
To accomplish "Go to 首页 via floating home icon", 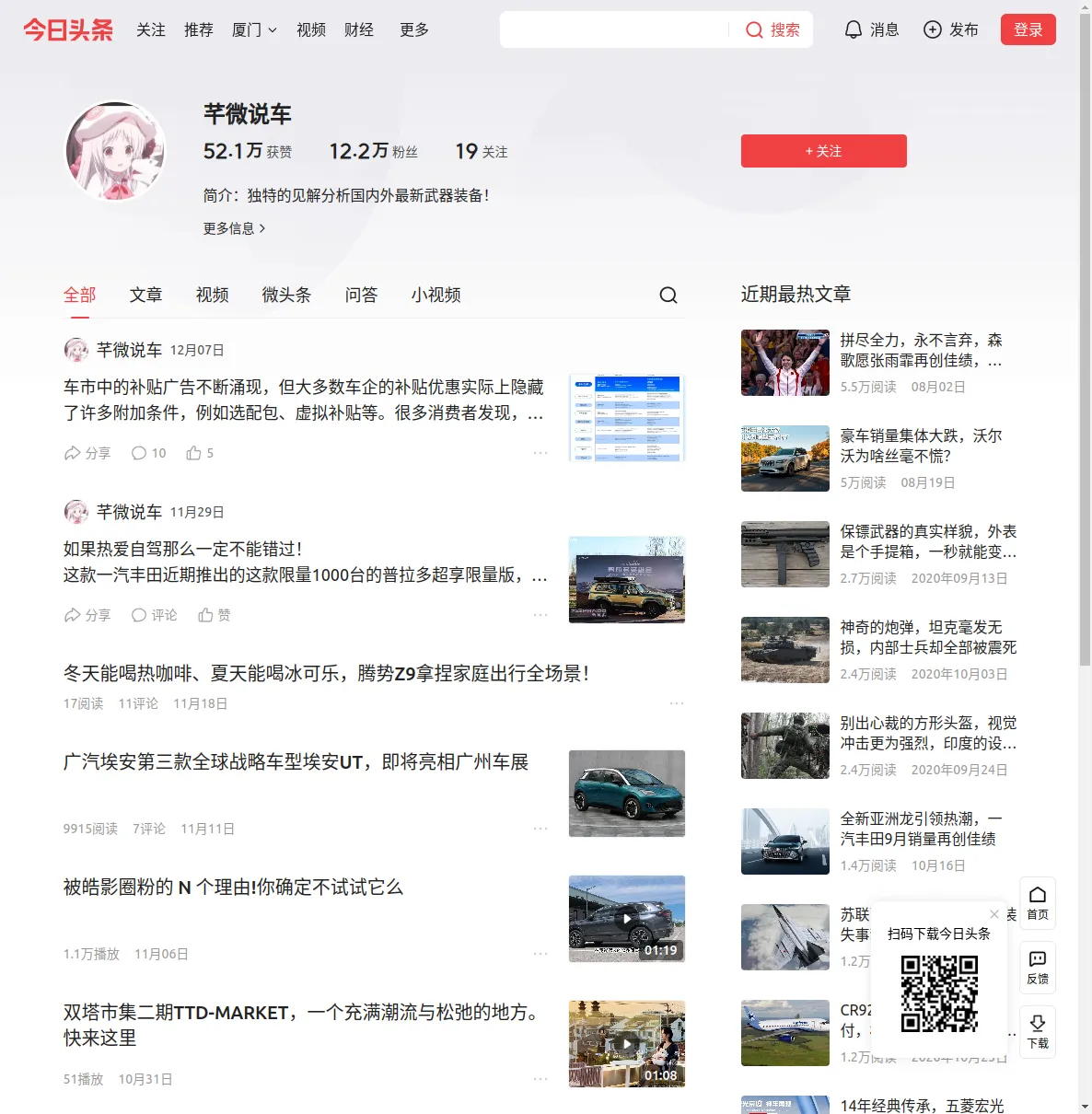I will pyautogui.click(x=1038, y=903).
